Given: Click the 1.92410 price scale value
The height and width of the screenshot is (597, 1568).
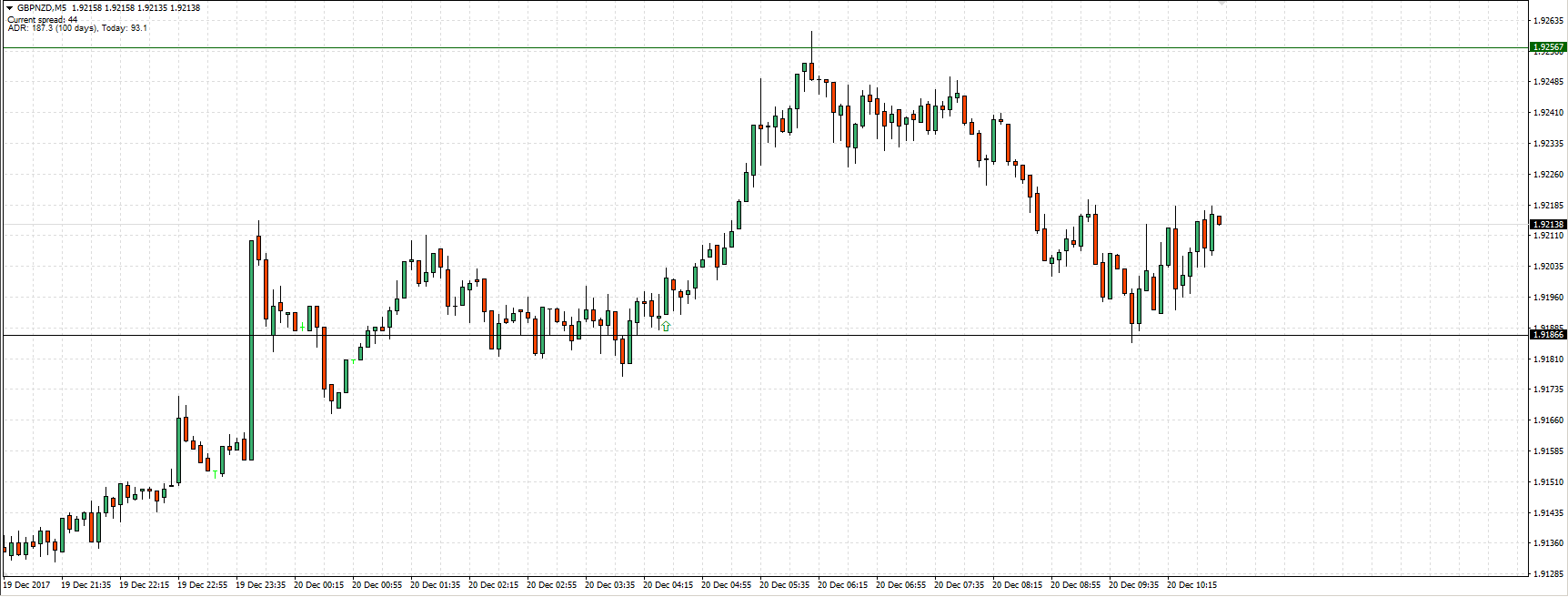Looking at the screenshot, I should click(x=1549, y=113).
